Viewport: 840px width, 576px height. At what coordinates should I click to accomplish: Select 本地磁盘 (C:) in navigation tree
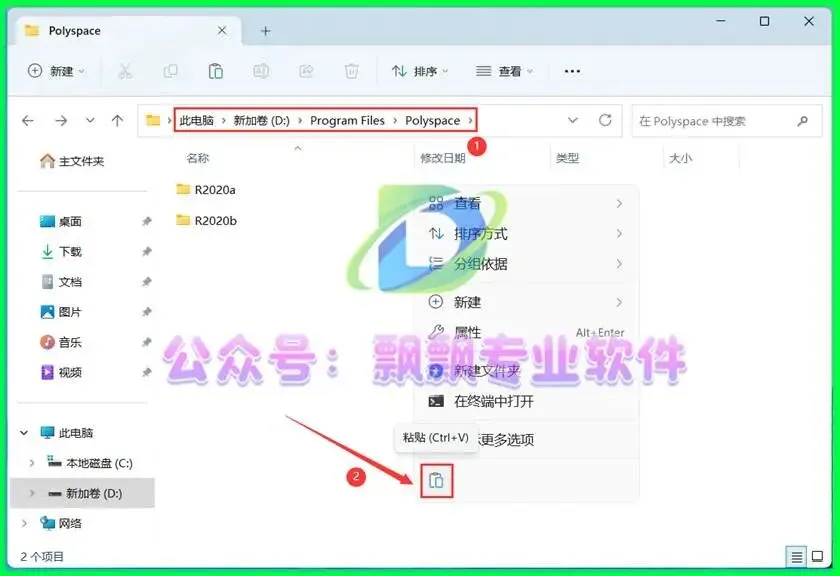tap(90, 463)
